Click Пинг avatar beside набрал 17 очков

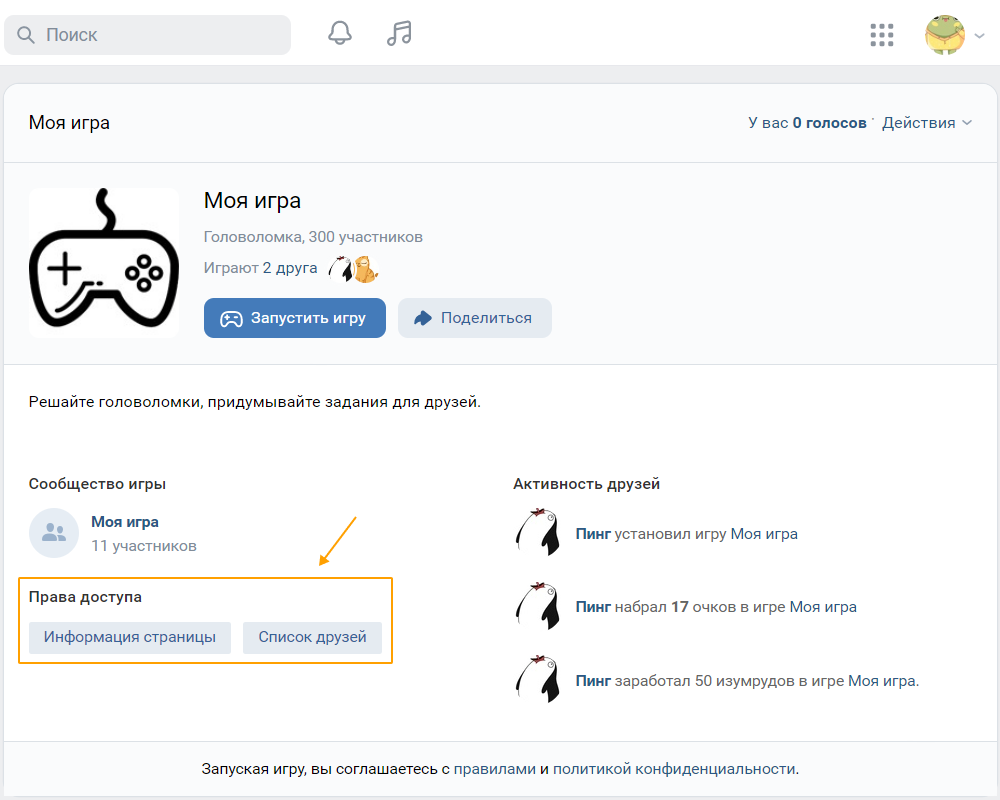click(x=538, y=606)
